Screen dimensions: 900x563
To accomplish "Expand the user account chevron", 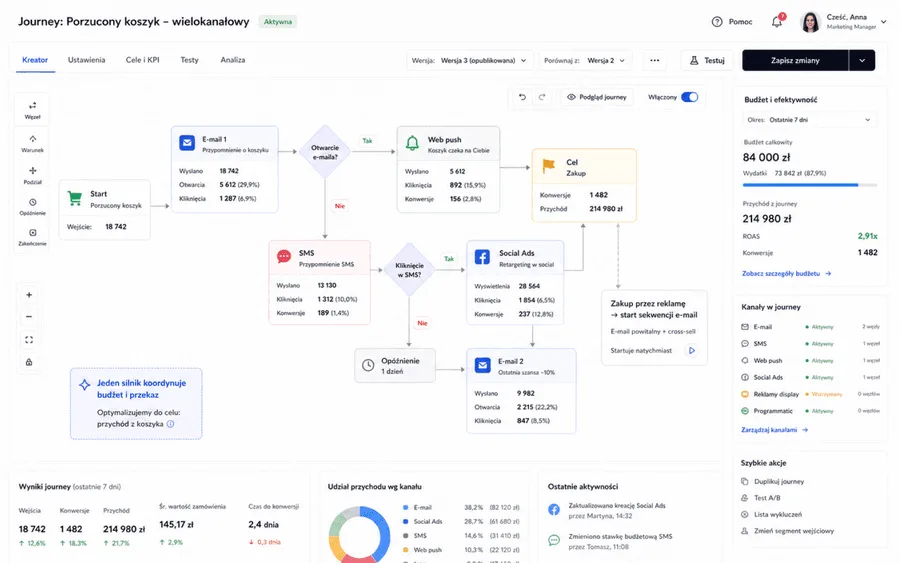I will (884, 22).
